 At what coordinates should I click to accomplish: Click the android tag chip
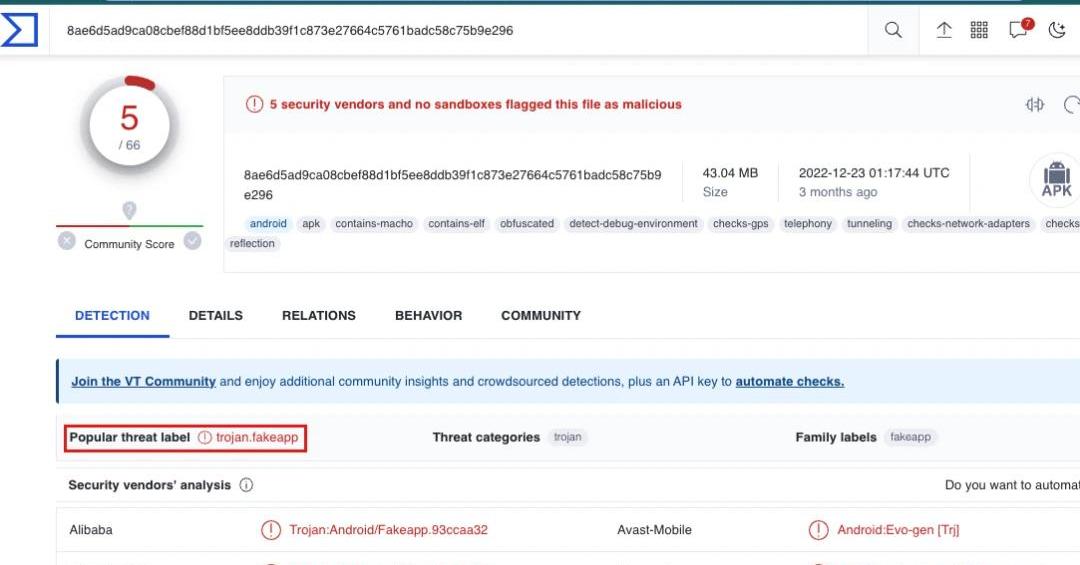(268, 223)
